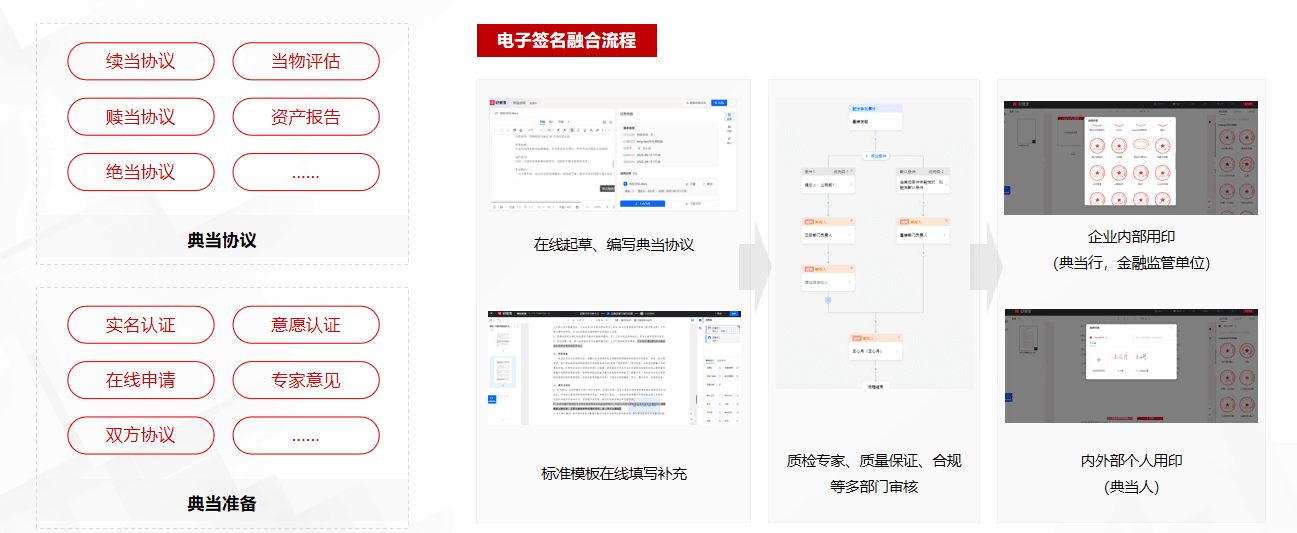Click the 专家意见 pill
This screenshot has height=533, width=1297.
click(x=306, y=380)
